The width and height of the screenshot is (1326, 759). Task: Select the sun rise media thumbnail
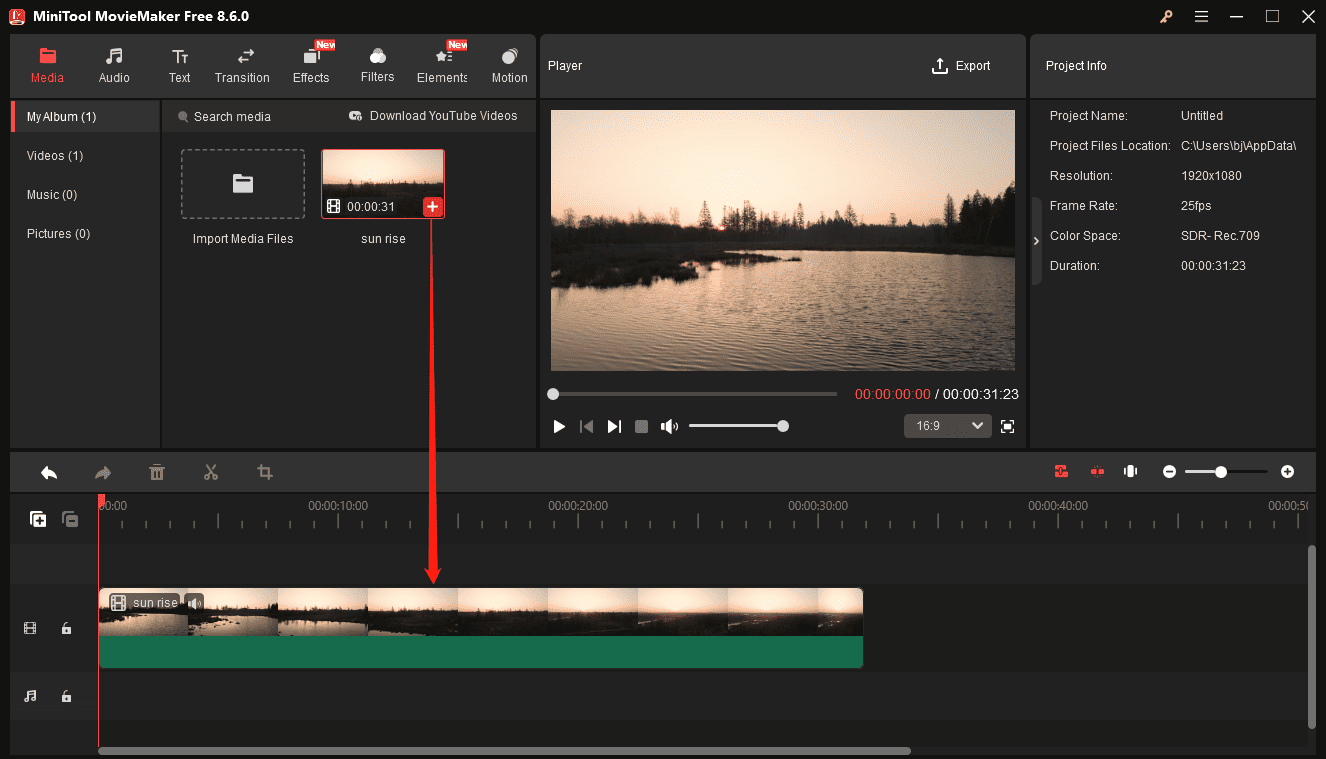383,184
